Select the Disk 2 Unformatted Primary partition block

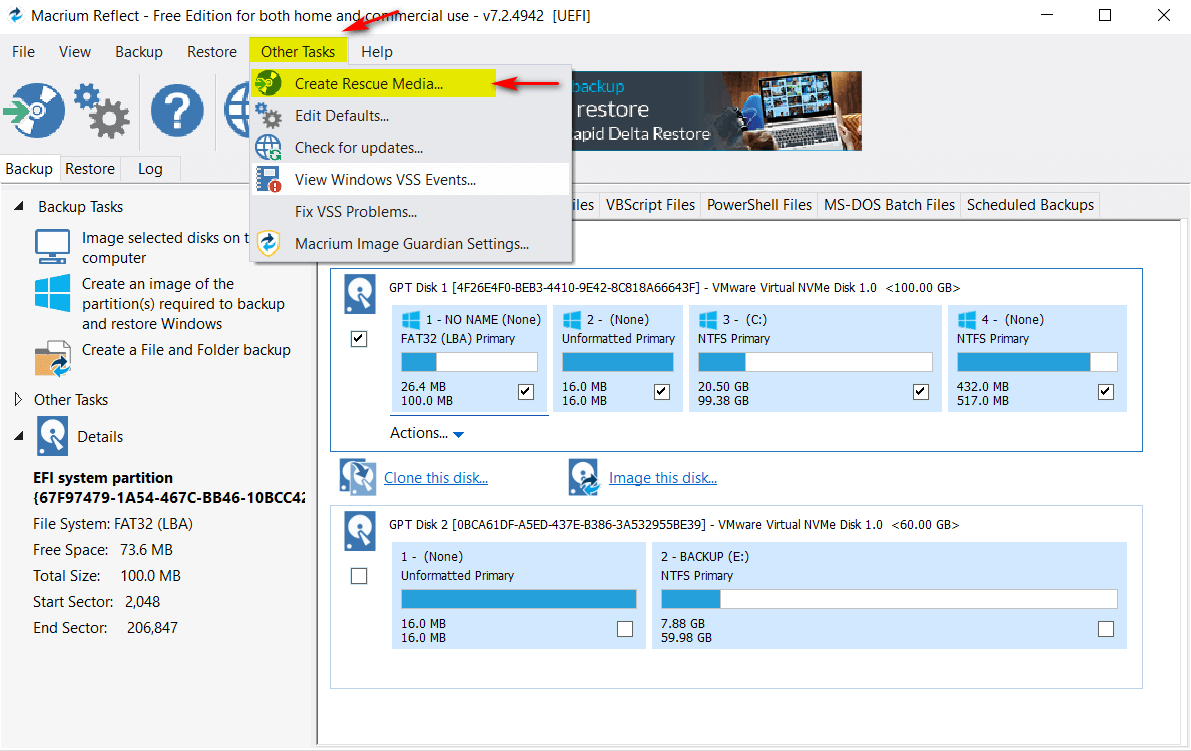(519, 595)
